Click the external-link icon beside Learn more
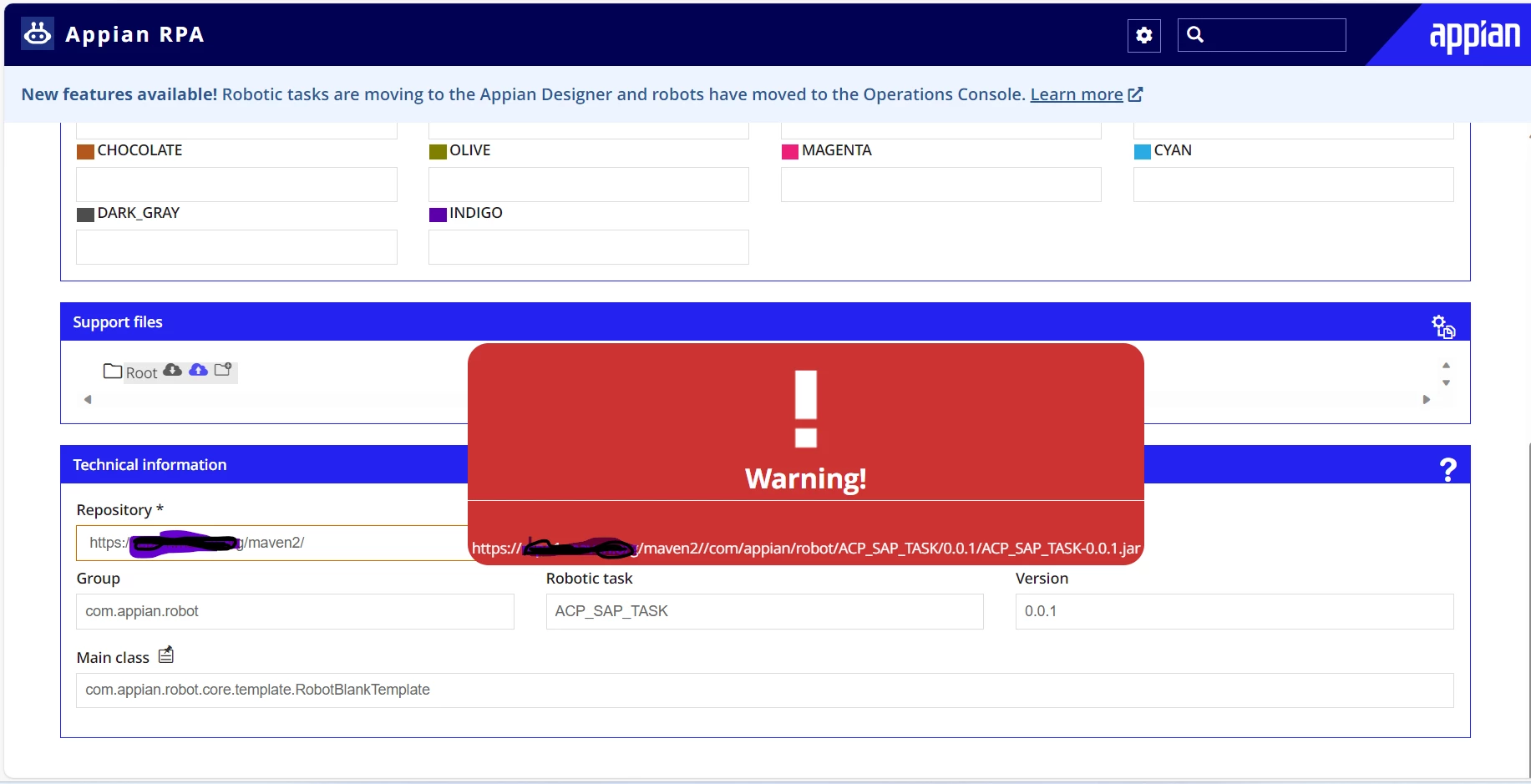This screenshot has width=1531, height=784. (x=1135, y=94)
